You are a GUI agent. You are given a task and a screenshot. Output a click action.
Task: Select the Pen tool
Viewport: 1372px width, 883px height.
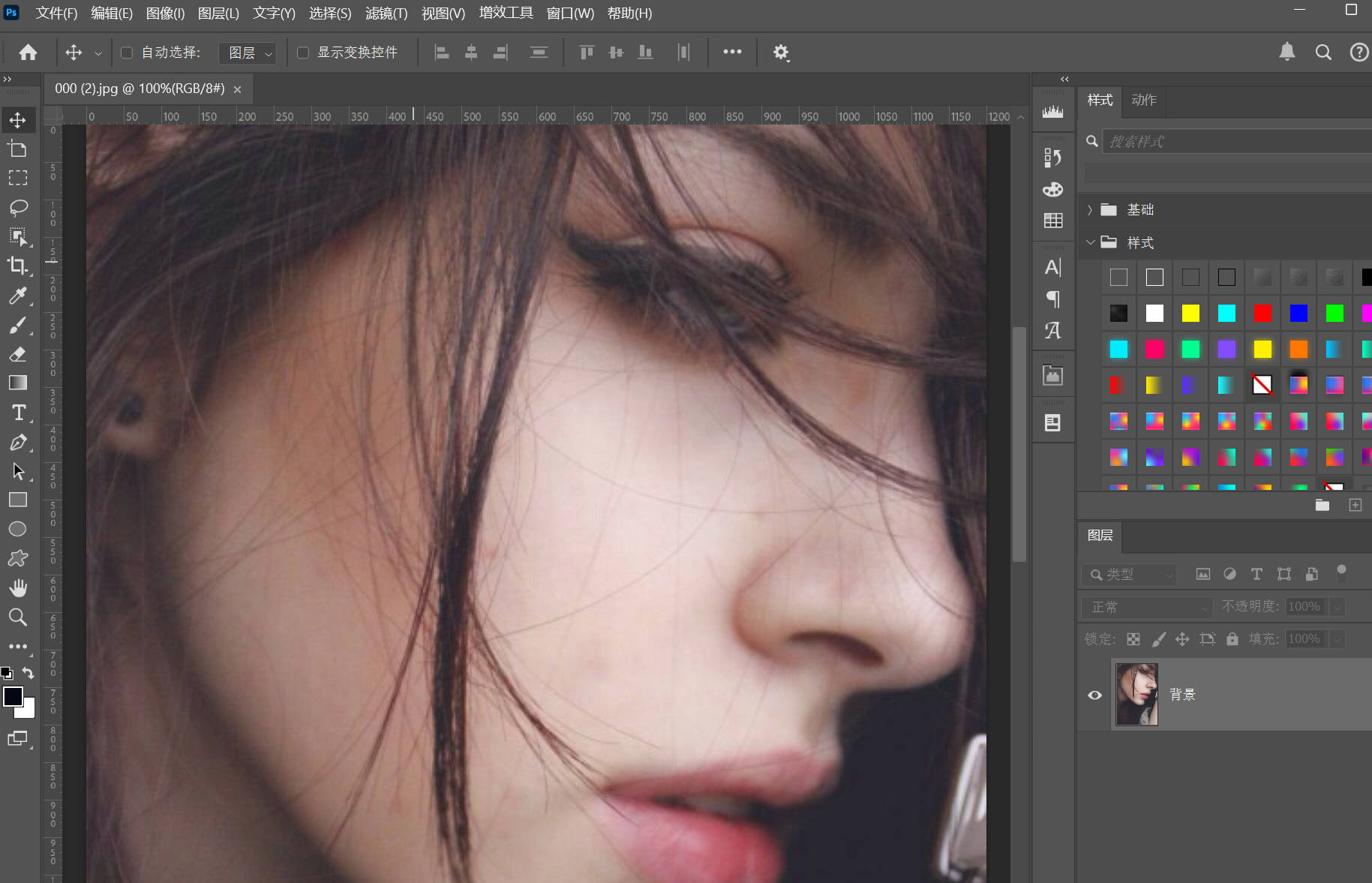pyautogui.click(x=18, y=442)
